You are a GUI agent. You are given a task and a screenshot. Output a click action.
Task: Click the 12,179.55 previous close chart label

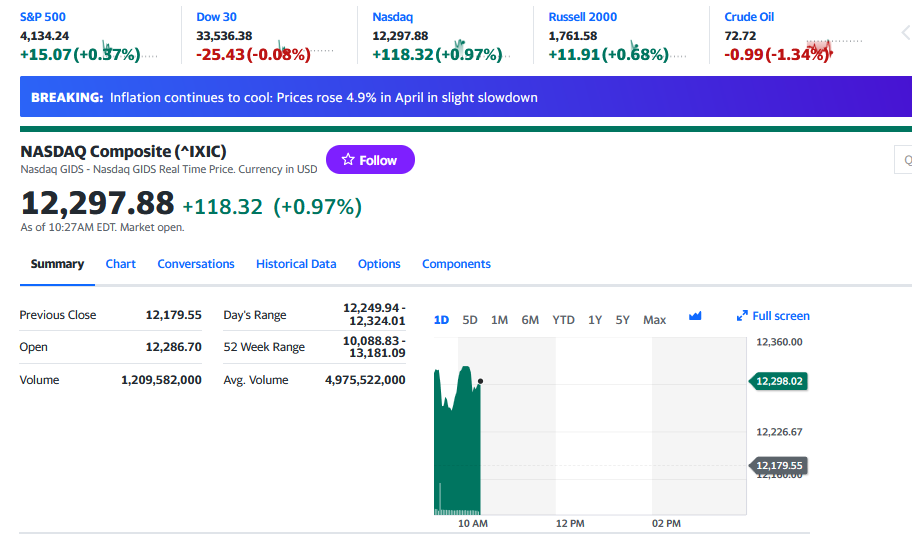pos(779,465)
